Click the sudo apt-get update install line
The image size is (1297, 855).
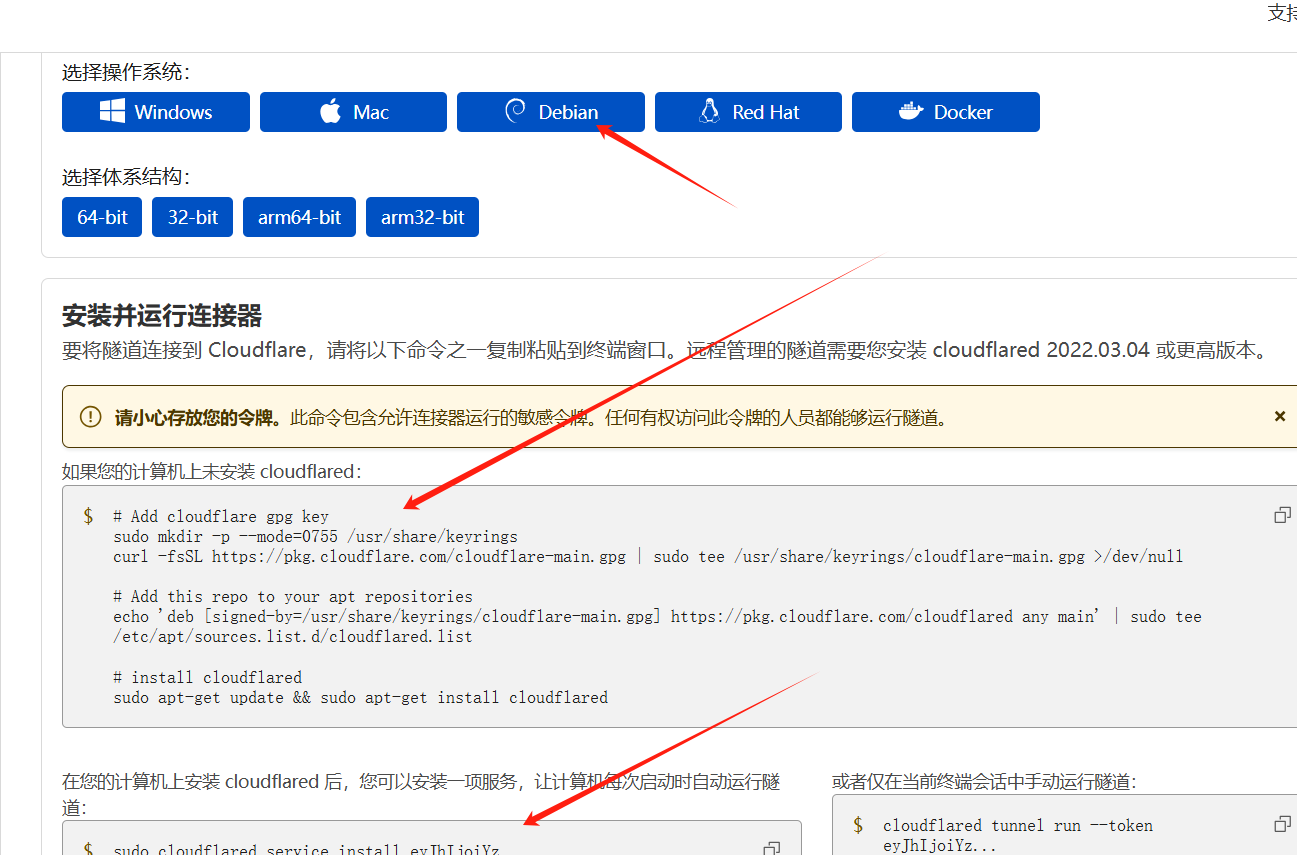pos(360,697)
